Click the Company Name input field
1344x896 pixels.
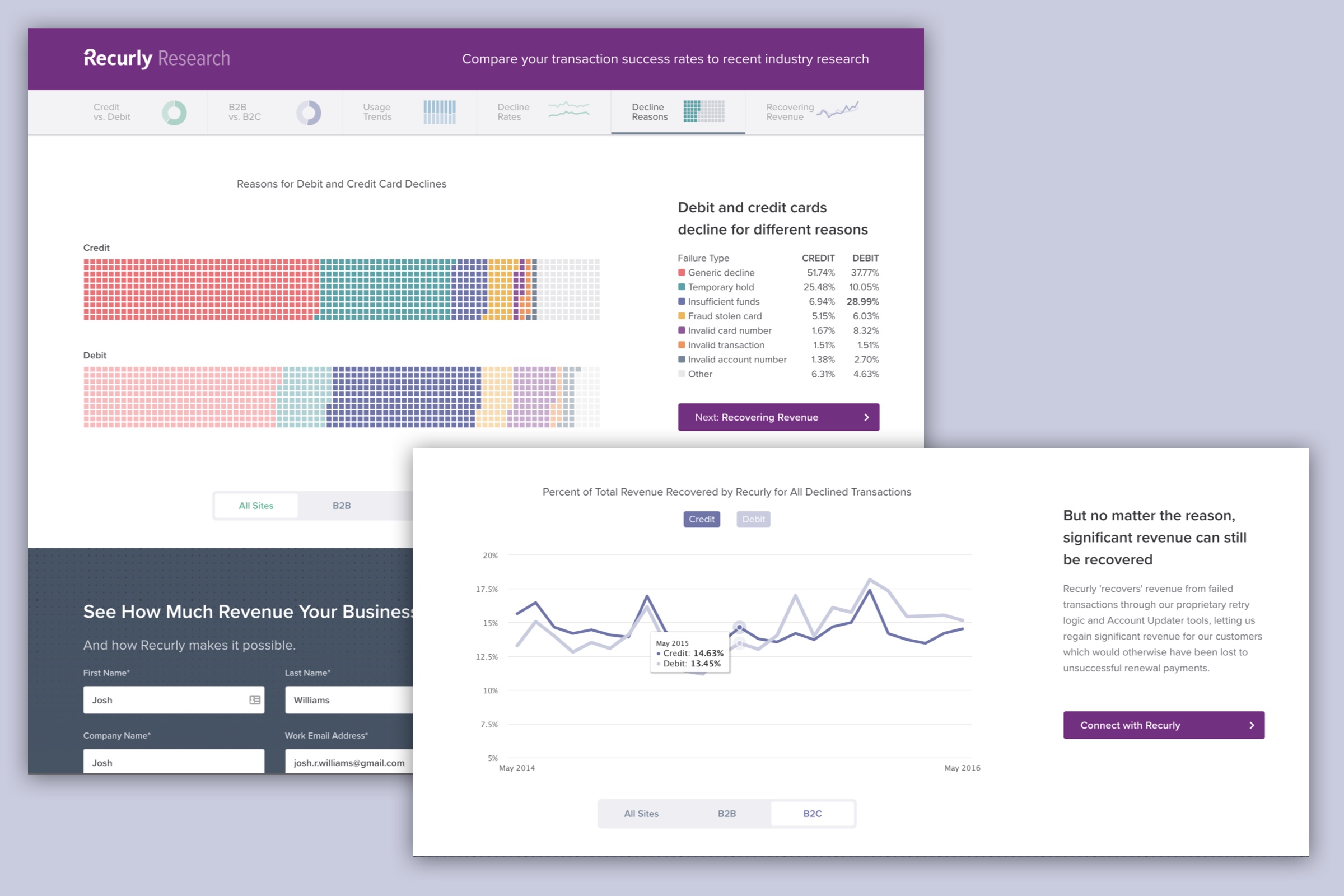[x=174, y=761]
